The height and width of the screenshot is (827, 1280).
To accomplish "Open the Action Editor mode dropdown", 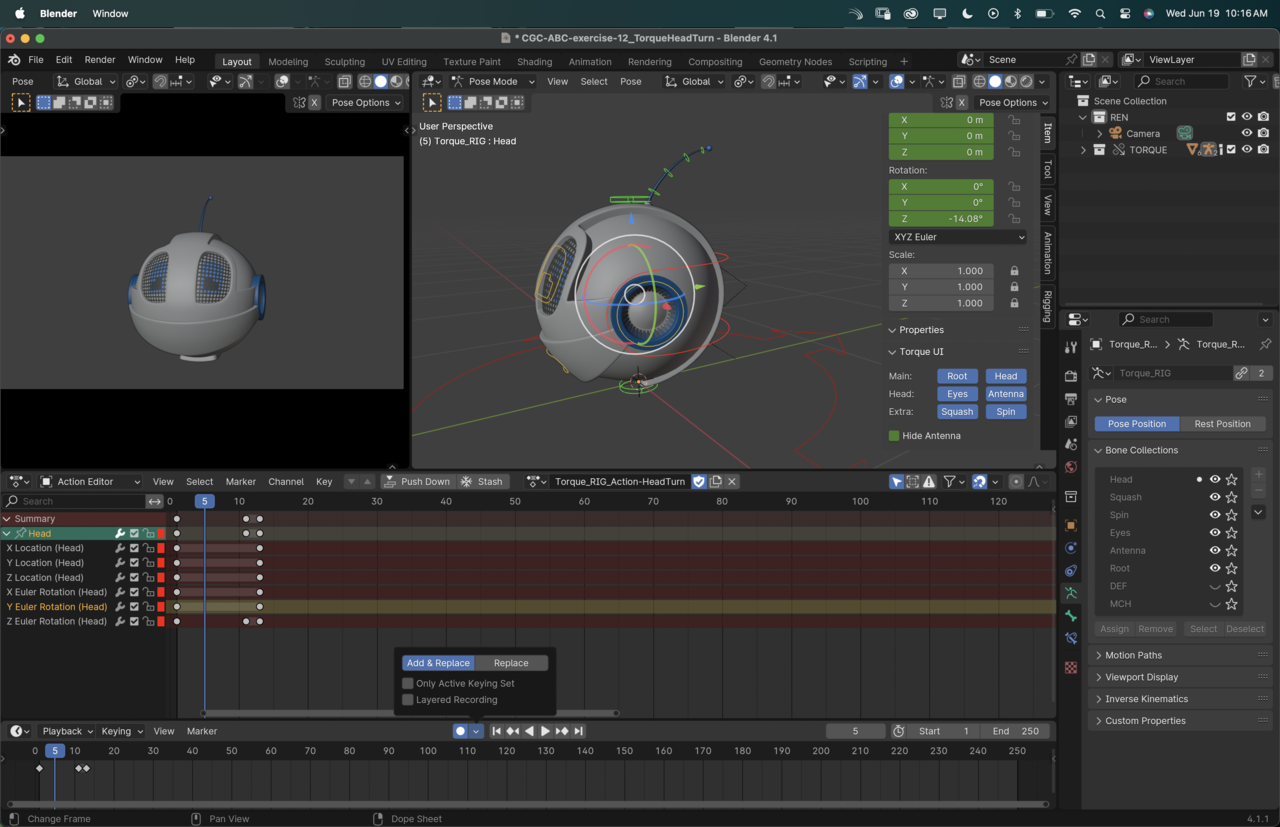I will (x=90, y=481).
